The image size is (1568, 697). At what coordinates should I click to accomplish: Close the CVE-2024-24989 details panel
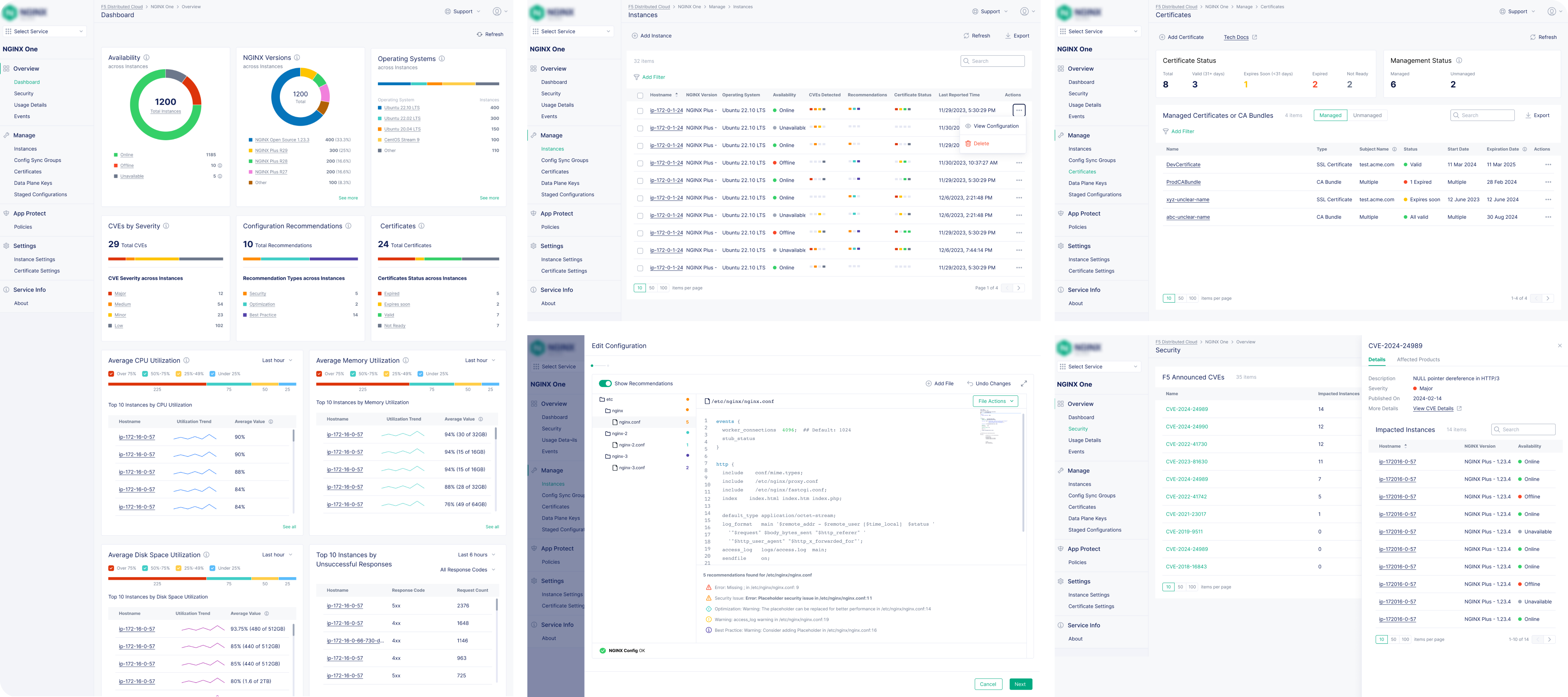coord(1560,346)
